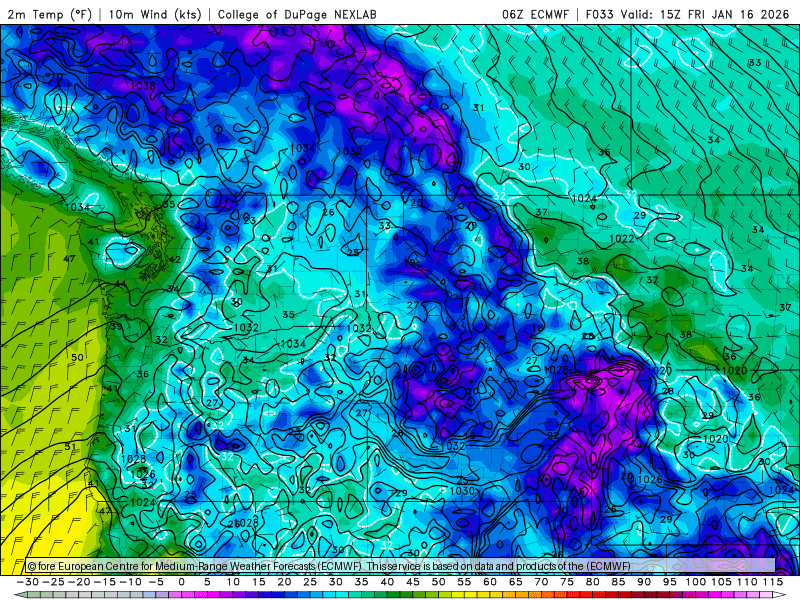Click the "2m Temp (°F)" title text

50,14
